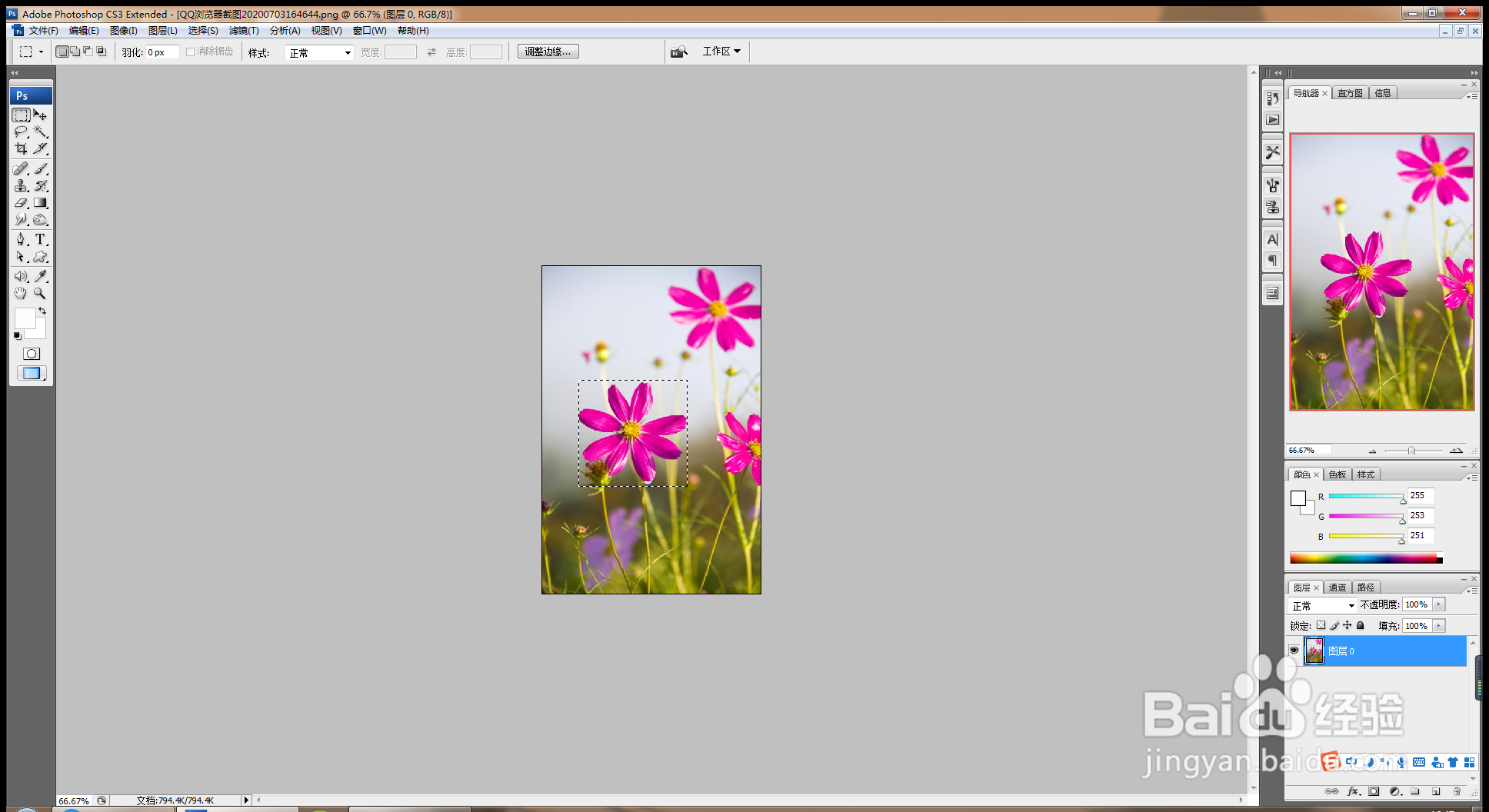Swap foreground and background colors
This screenshot has width=1489, height=812.
pyautogui.click(x=42, y=311)
